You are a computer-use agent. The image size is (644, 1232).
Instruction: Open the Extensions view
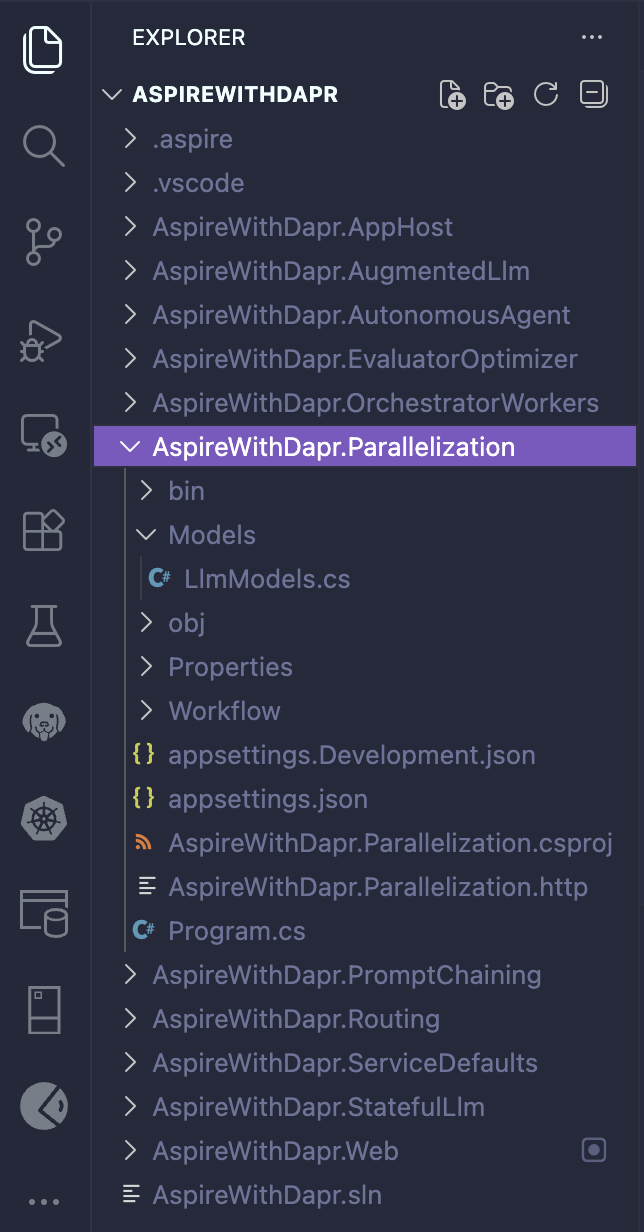pos(44,530)
